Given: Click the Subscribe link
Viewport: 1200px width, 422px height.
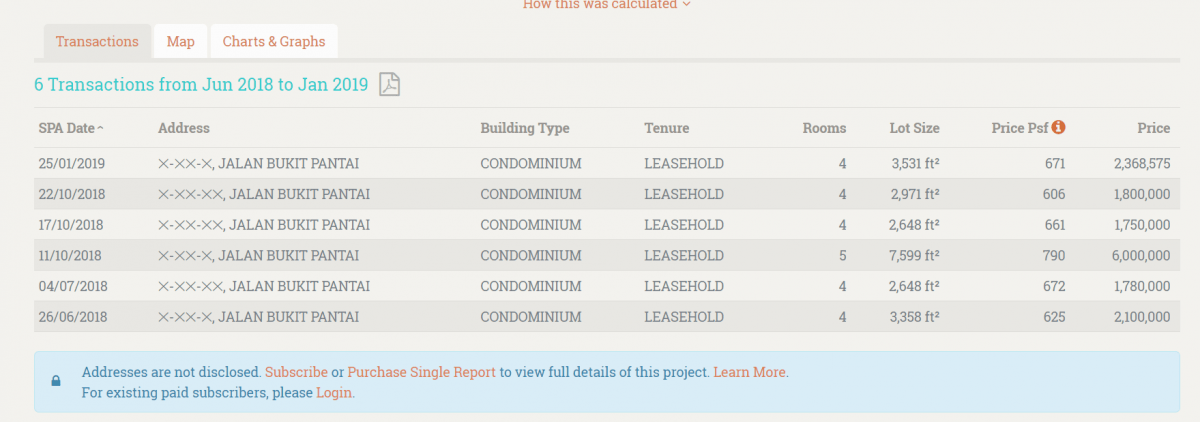Looking at the screenshot, I should 296,372.
